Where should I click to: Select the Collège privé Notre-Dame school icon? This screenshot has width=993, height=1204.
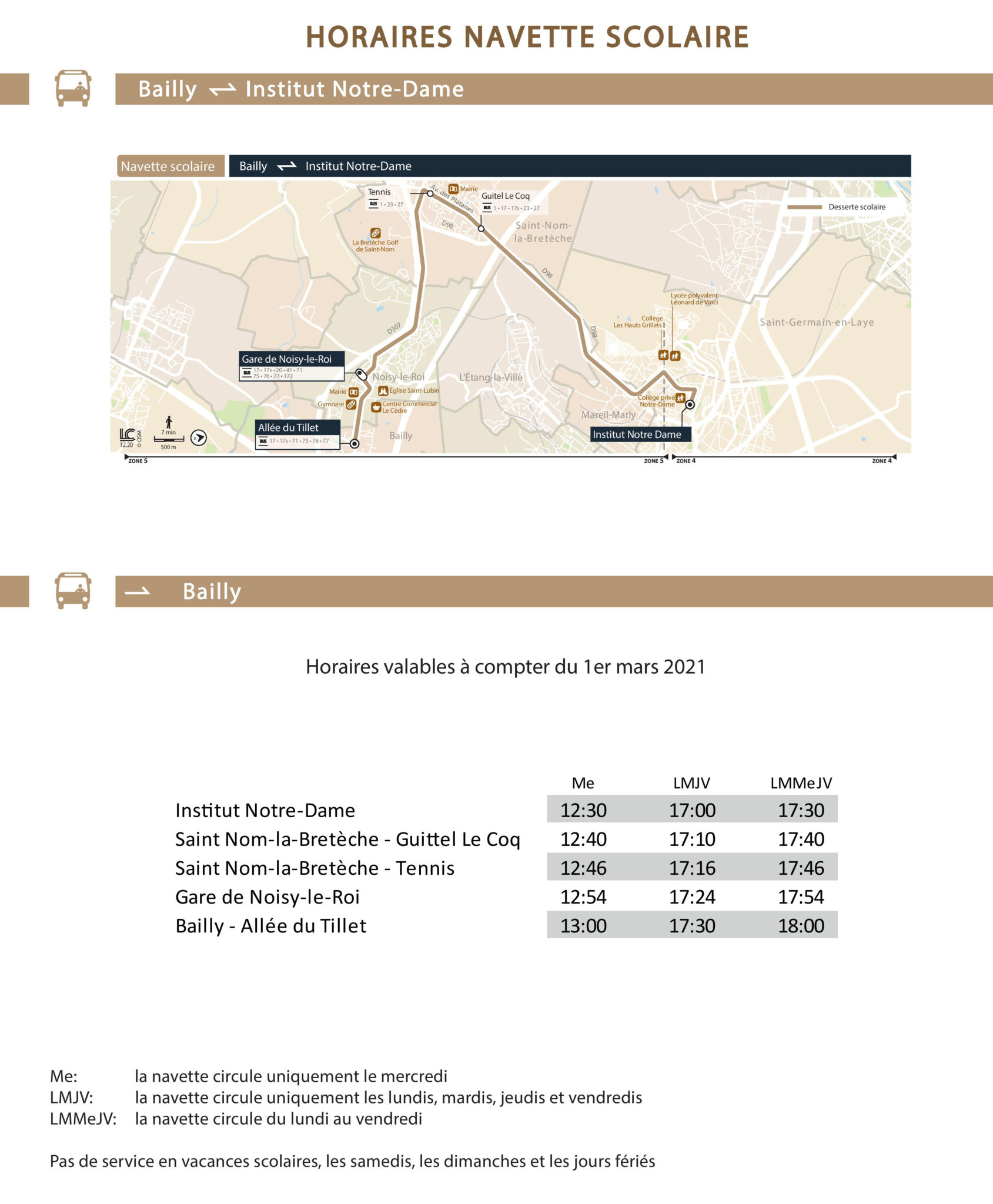click(x=680, y=398)
